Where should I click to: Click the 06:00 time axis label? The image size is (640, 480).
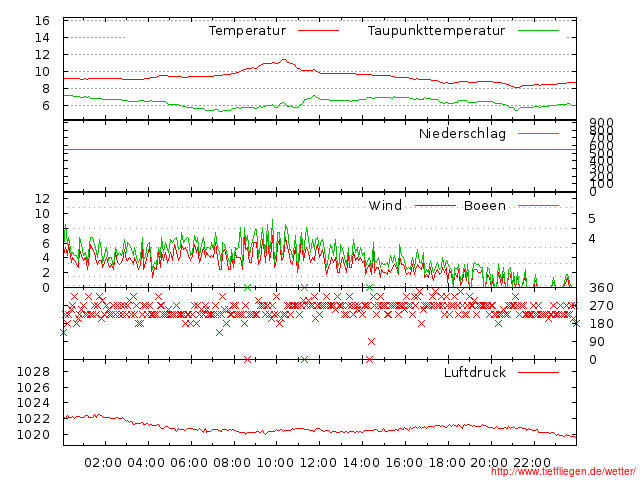189,463
